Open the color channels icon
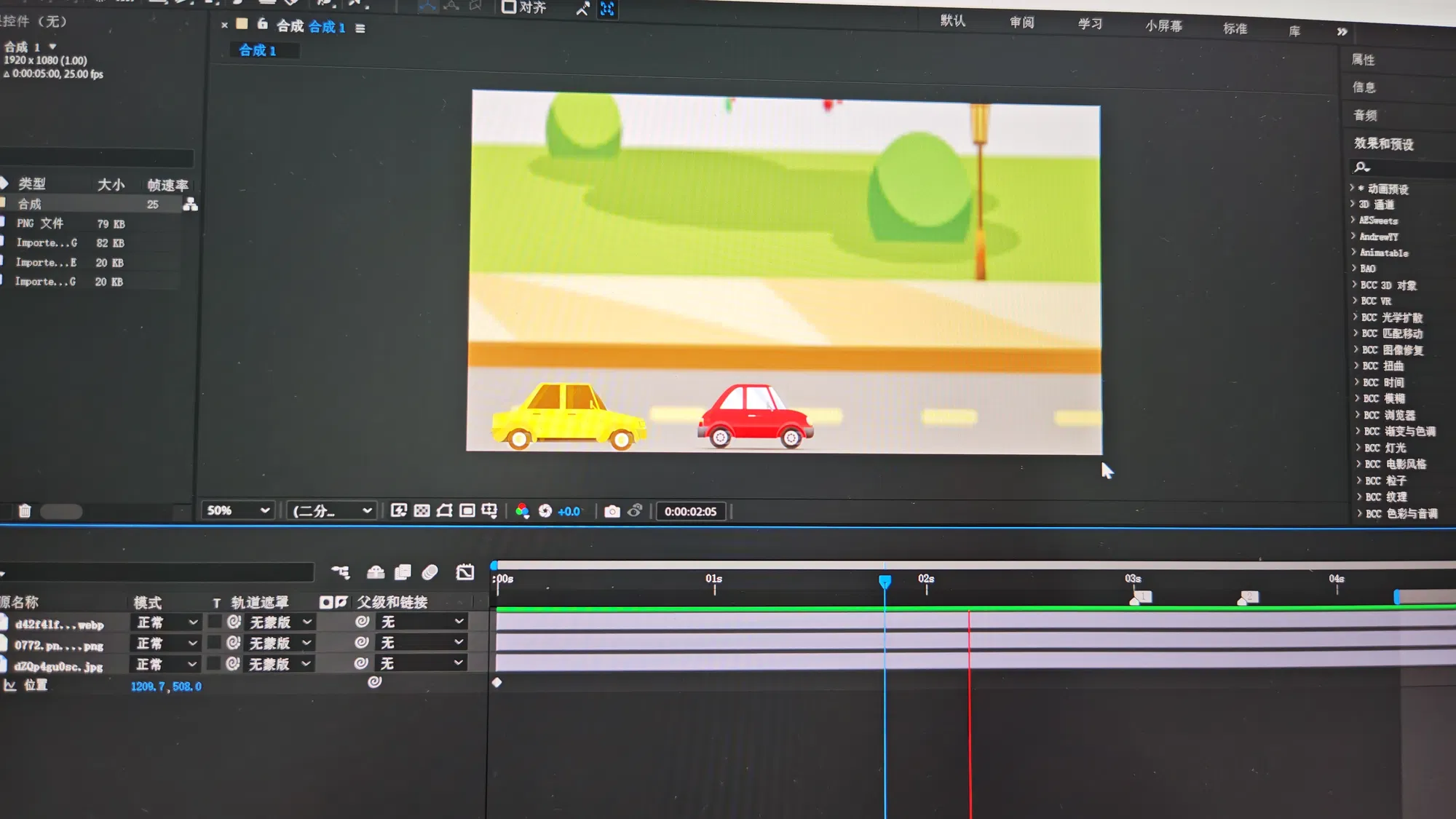 [x=522, y=511]
